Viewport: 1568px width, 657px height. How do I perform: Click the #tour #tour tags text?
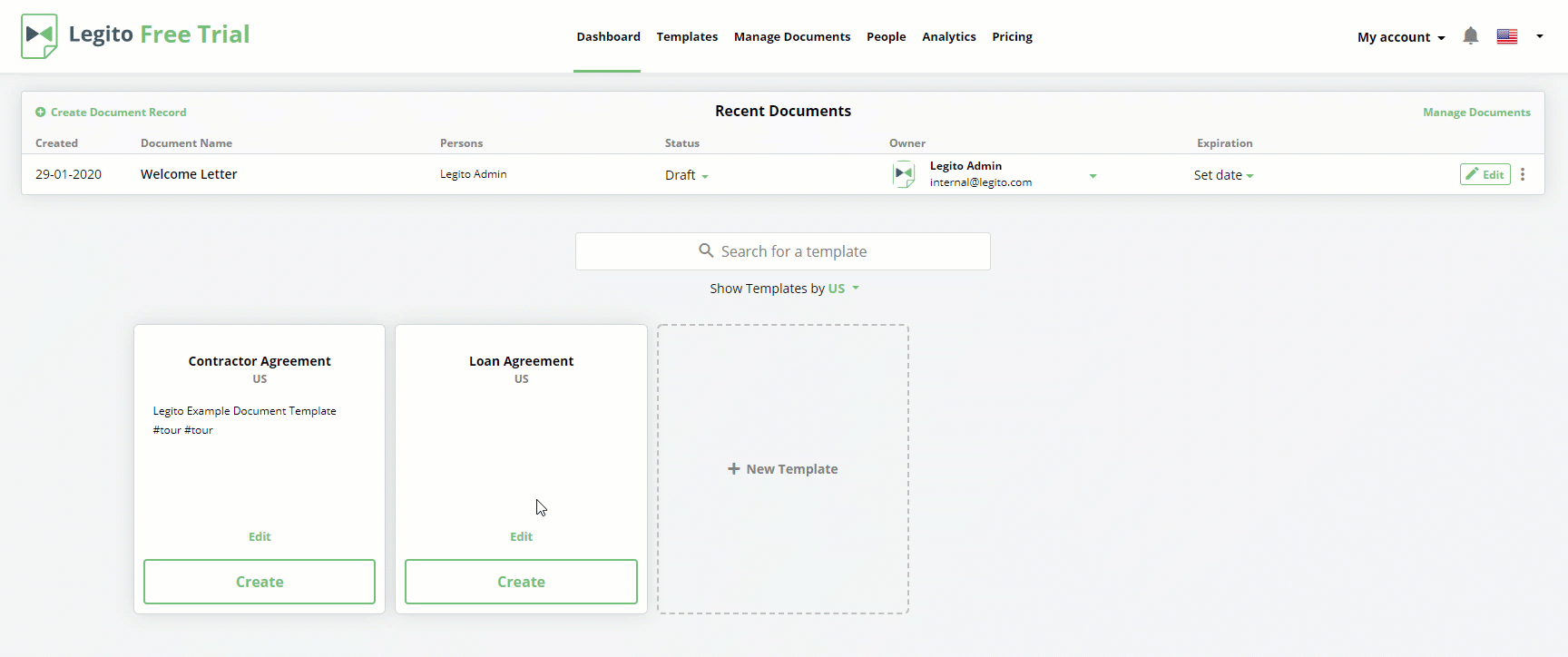(x=182, y=430)
